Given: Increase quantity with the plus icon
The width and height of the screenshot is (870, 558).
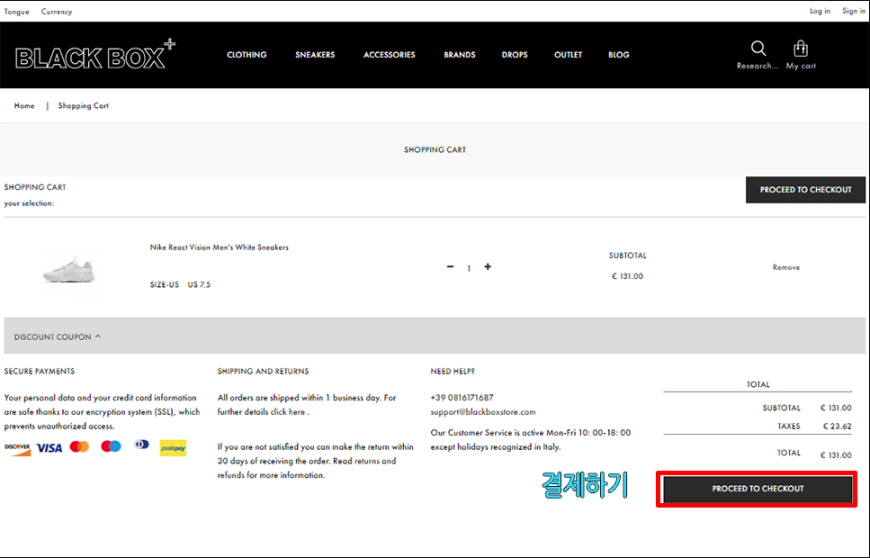Looking at the screenshot, I should coord(487,267).
